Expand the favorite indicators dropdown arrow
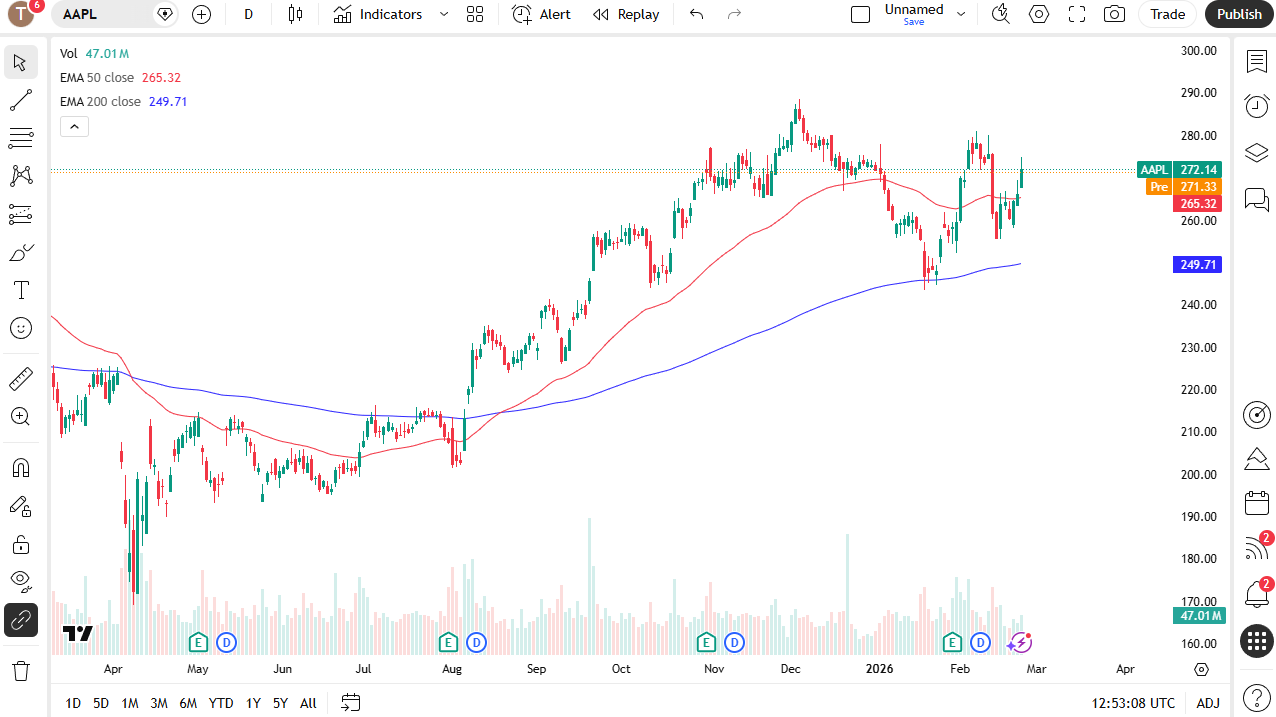Viewport: 1276px width, 717px height. point(444,14)
